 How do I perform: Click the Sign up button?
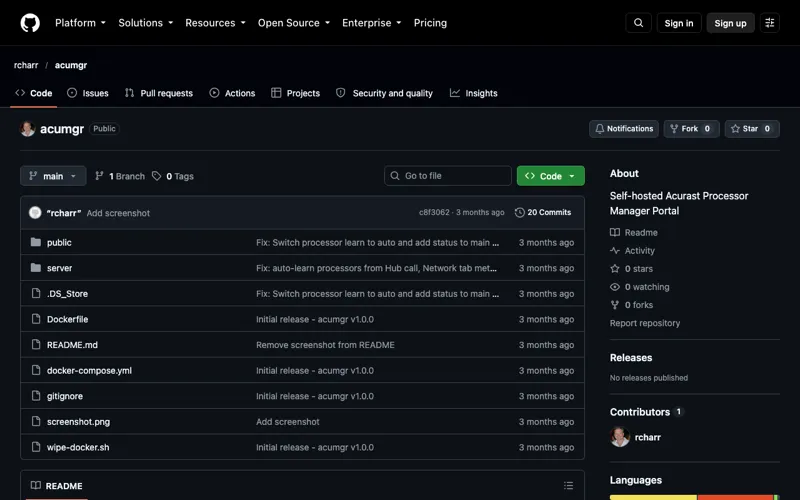tap(730, 23)
